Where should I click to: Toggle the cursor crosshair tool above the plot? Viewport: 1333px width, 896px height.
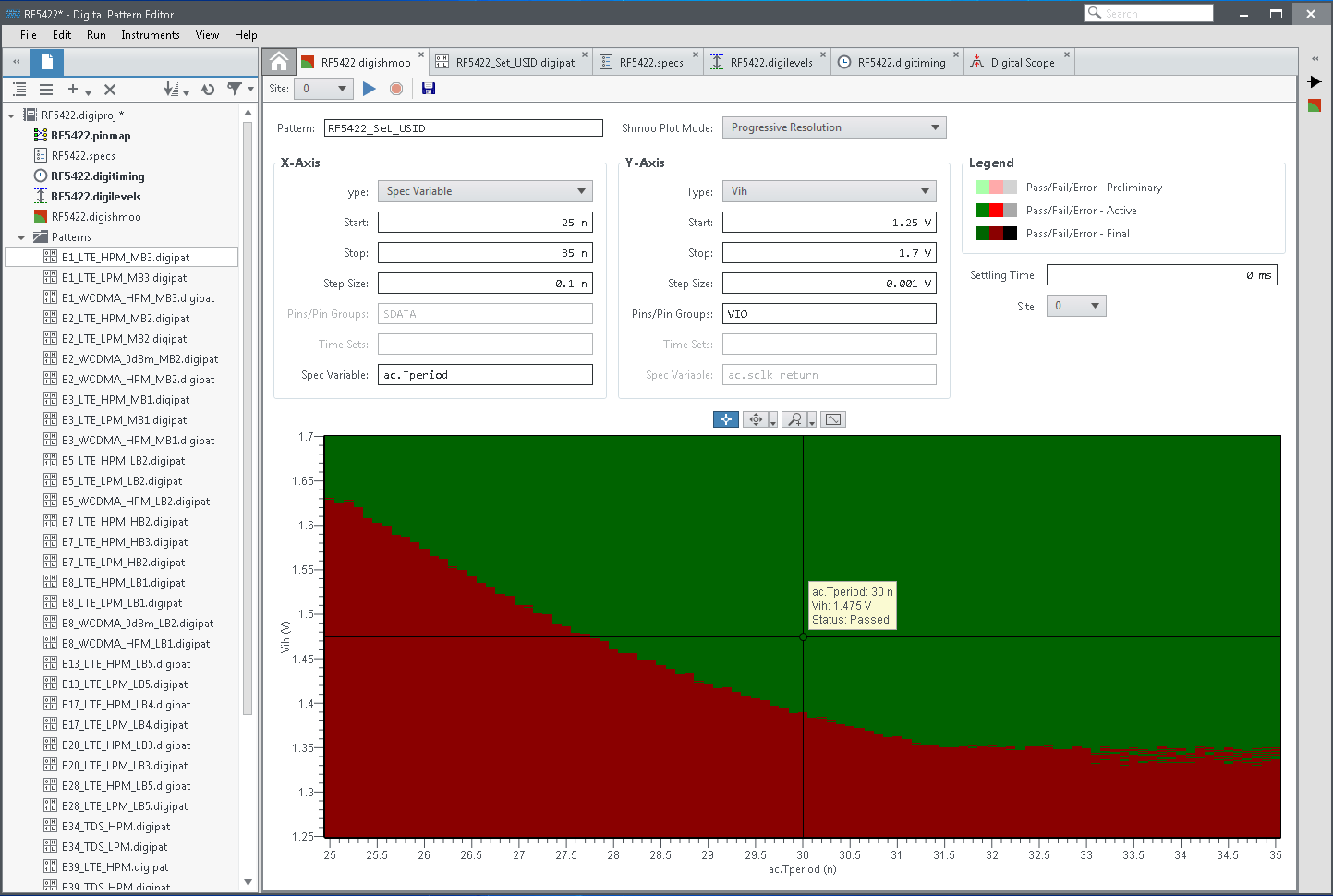[x=726, y=419]
